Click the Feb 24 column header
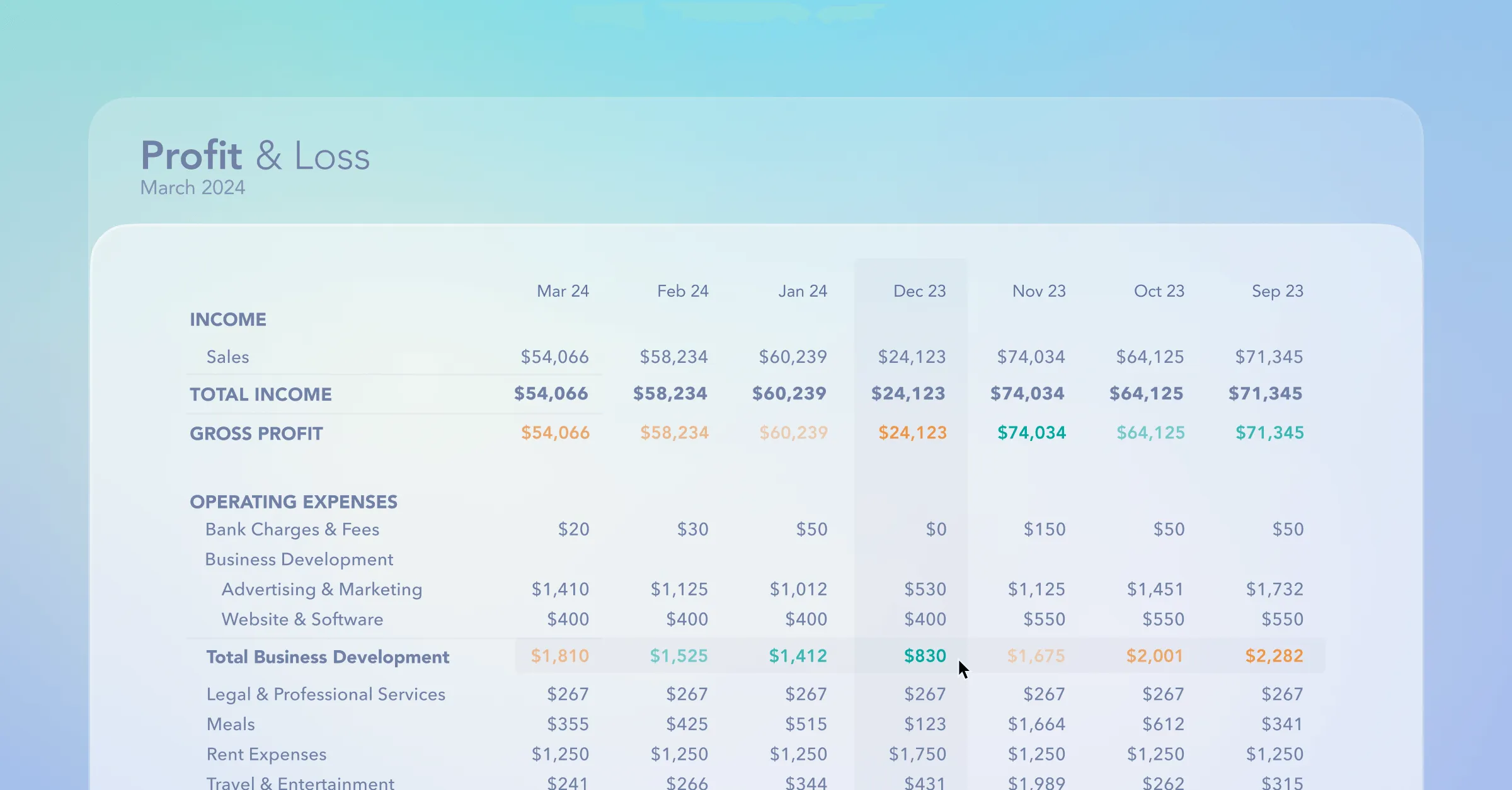The height and width of the screenshot is (790, 1512). point(682,291)
